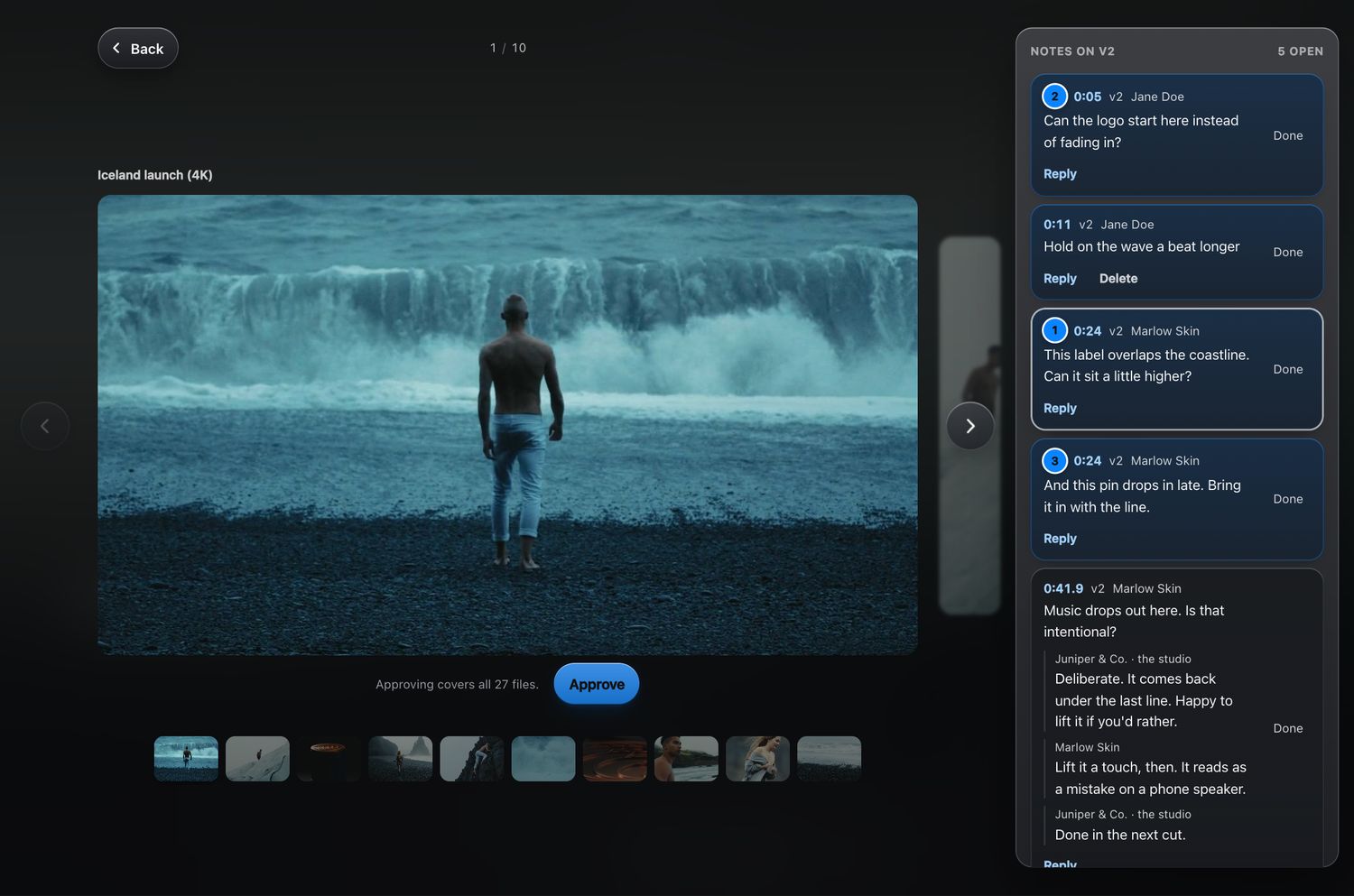Jump to 0:24 on pin drops note
1354x896 pixels.
[x=1087, y=461]
